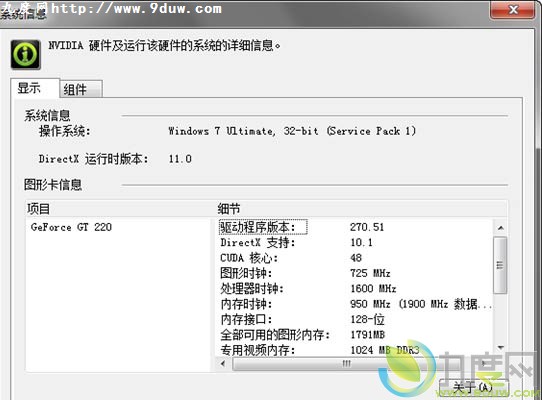The height and width of the screenshot is (400, 542).
Task: Select the 专用视频内存 row
Action: tap(355, 350)
